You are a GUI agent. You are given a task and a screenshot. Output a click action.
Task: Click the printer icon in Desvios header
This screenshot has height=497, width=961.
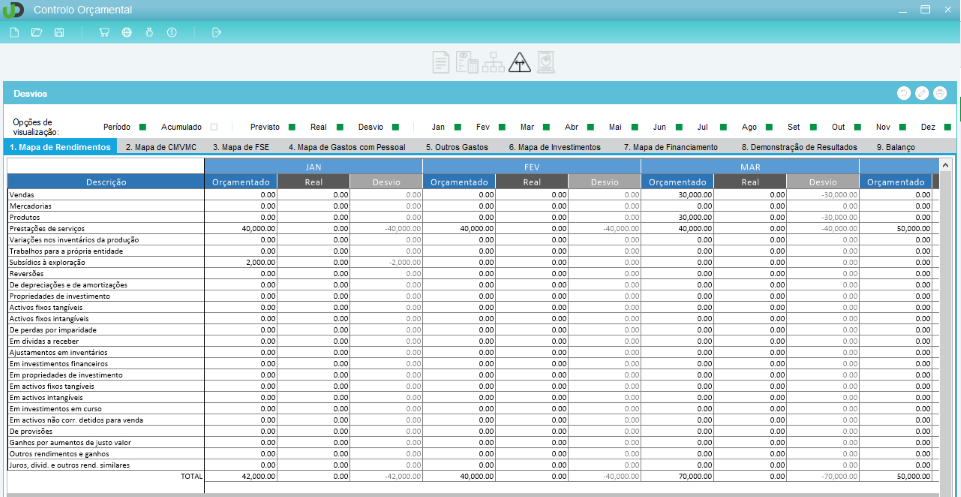(940, 93)
